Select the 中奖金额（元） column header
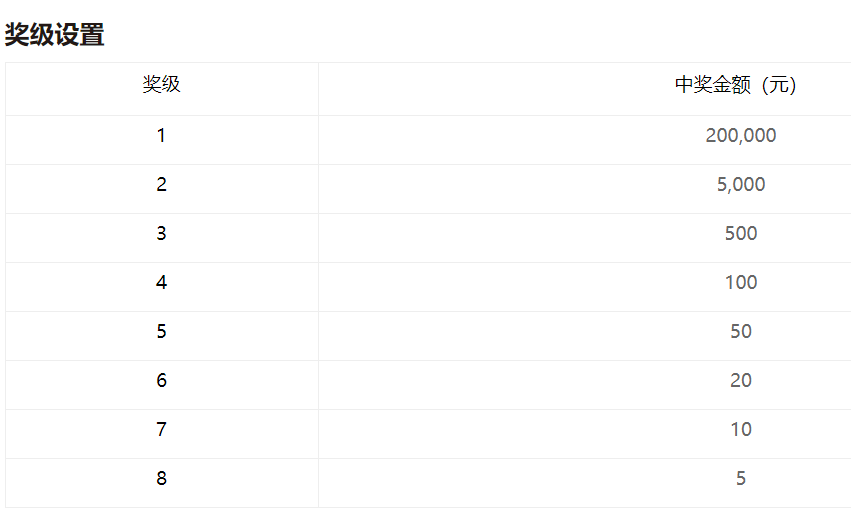Screen dimensions: 851x526 tap(735, 85)
